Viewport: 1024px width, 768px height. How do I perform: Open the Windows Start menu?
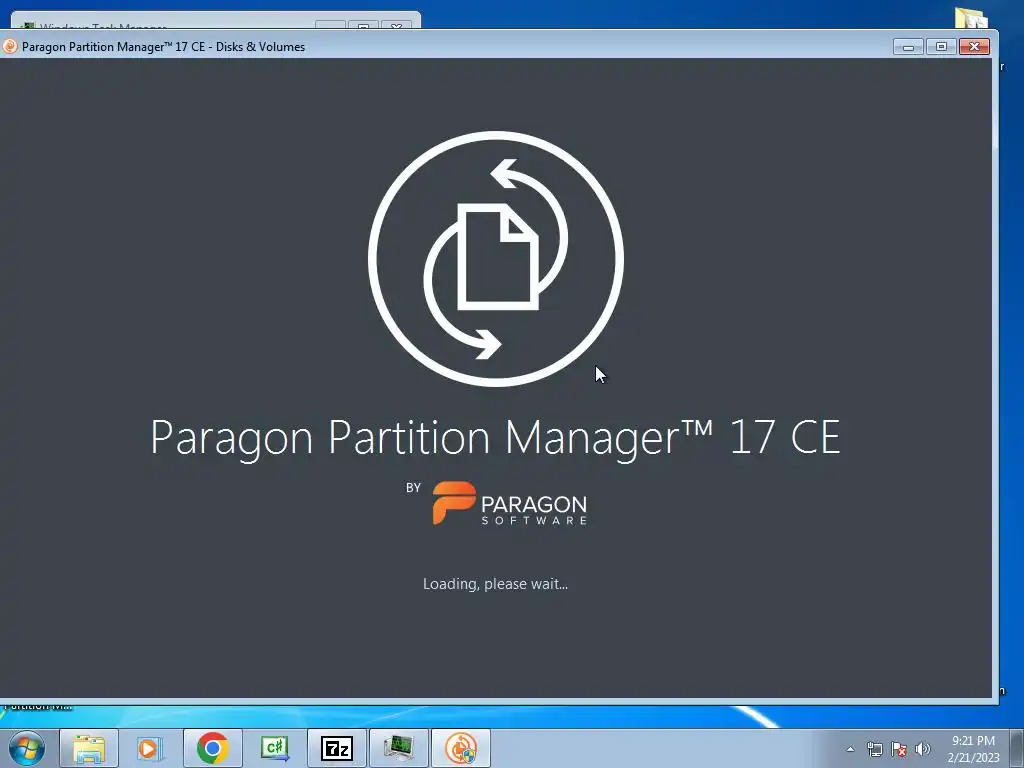pos(26,748)
